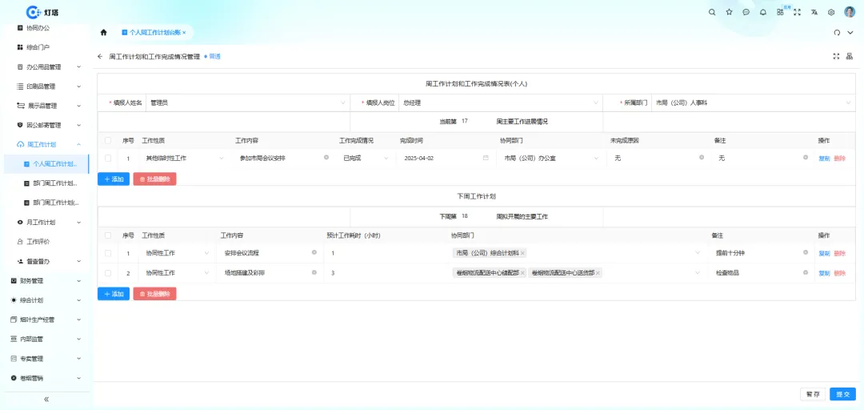Click 添加 under the next-week table

pyautogui.click(x=114, y=294)
